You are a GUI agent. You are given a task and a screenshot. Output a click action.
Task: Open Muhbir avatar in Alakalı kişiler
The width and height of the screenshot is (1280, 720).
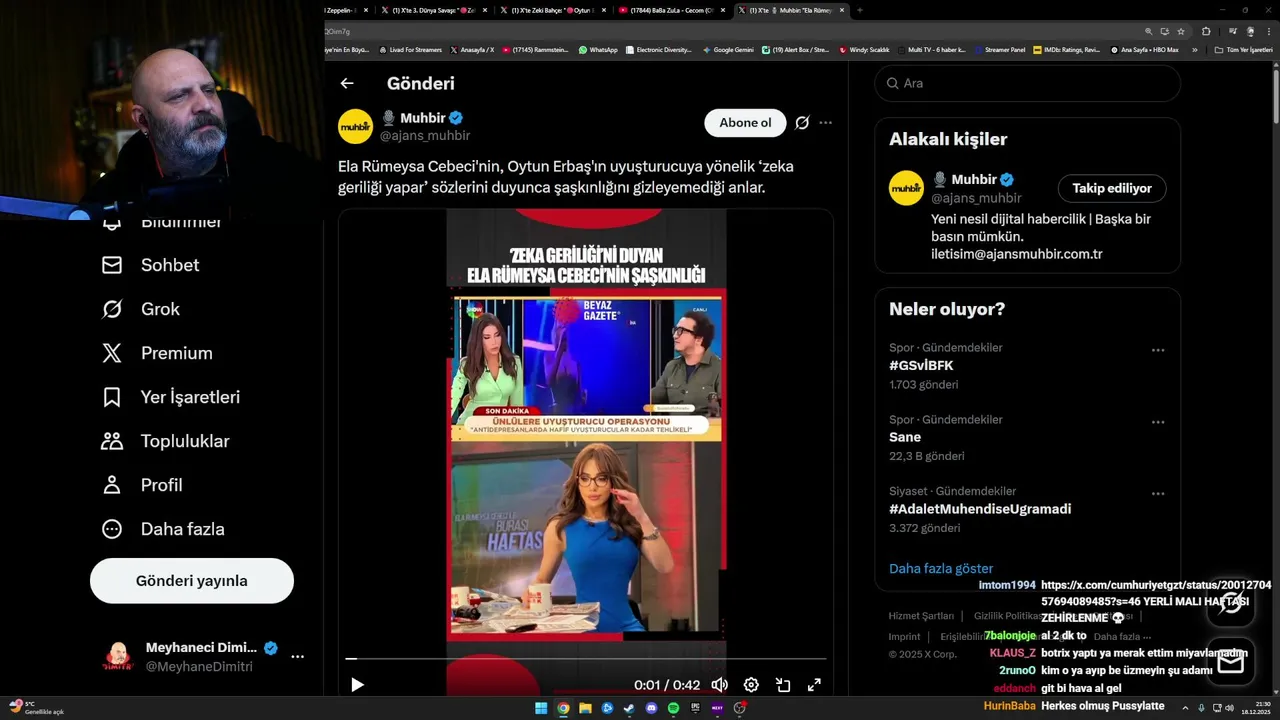coord(906,188)
